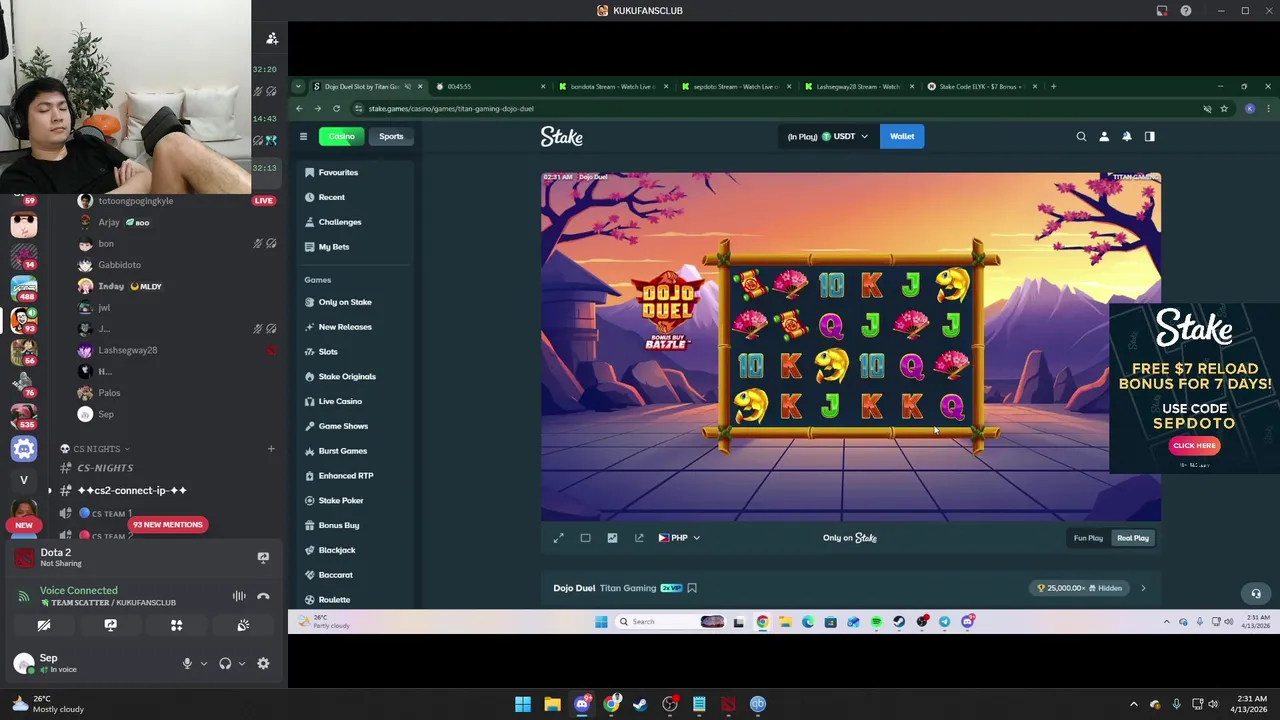Open Discord activities launcher button
The image size is (1280, 720).
pos(177,625)
